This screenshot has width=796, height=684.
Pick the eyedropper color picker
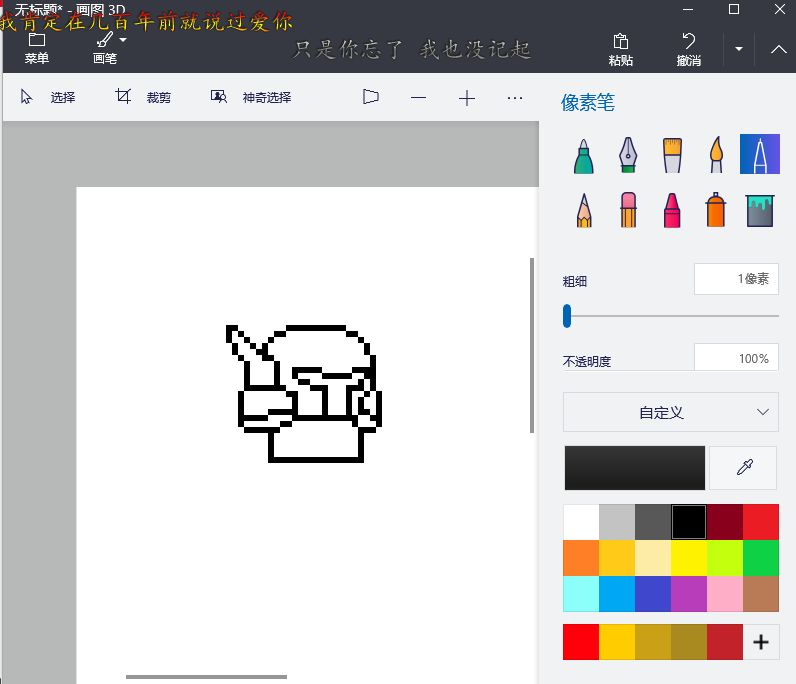pos(743,468)
